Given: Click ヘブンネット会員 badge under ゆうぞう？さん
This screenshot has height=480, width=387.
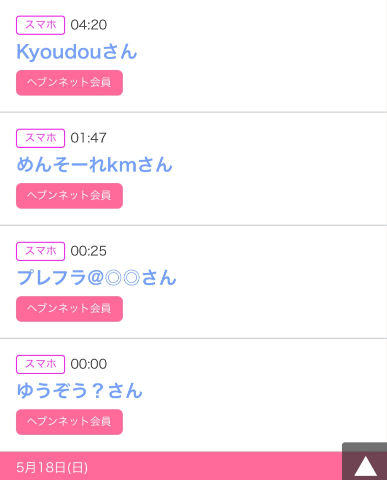Looking at the screenshot, I should (69, 422).
